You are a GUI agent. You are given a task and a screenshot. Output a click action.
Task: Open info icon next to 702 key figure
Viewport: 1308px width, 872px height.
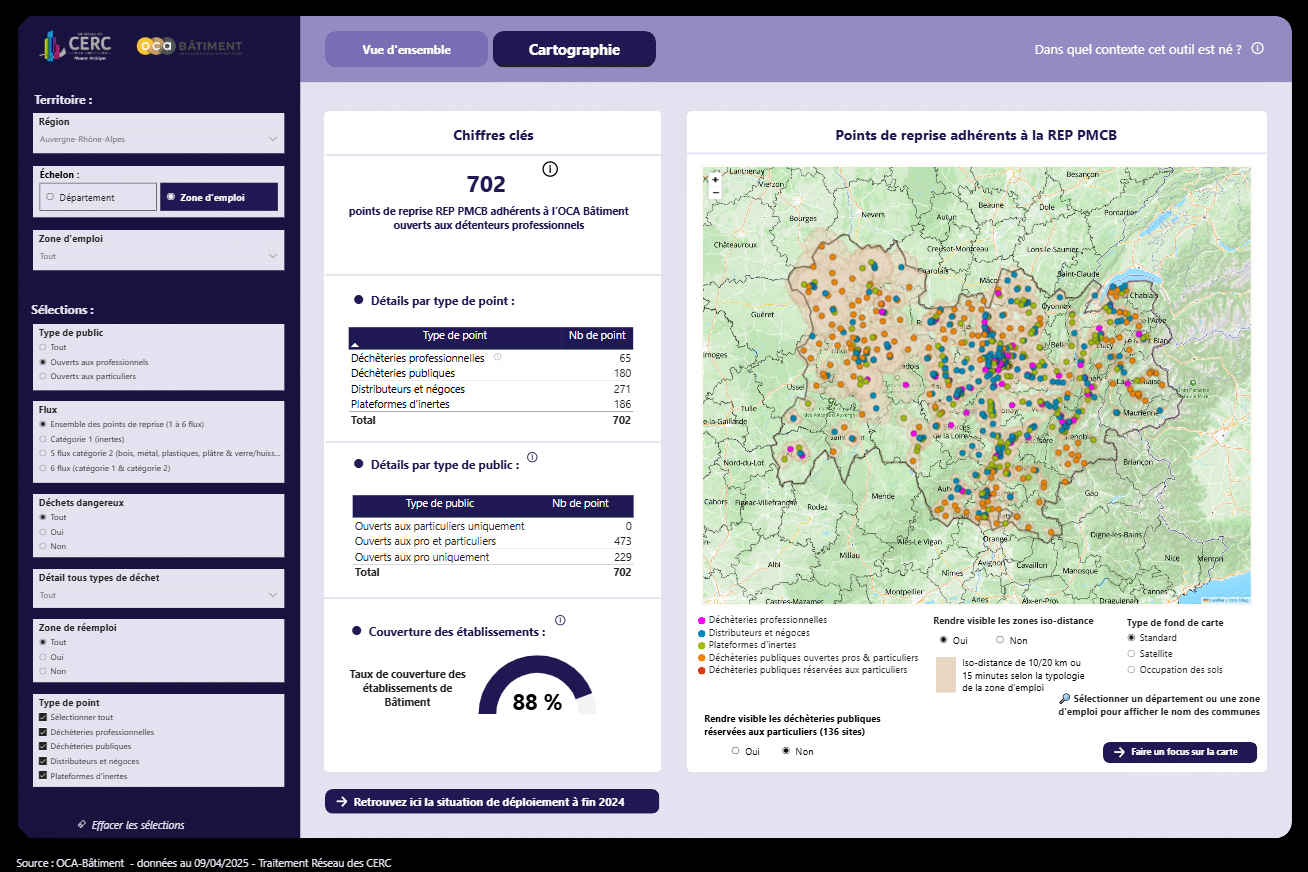coord(550,169)
